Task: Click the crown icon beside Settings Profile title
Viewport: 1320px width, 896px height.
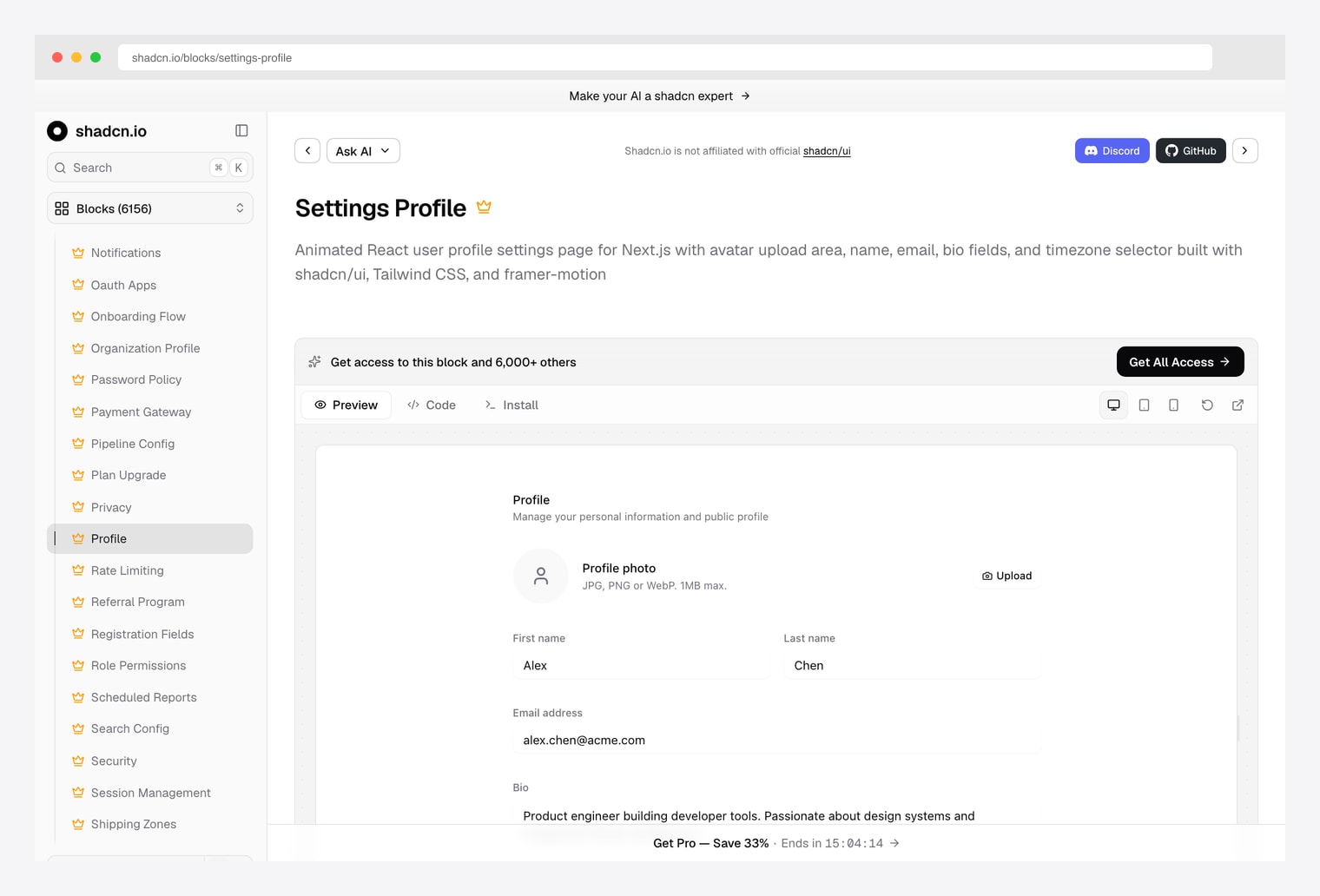Action: 484,208
